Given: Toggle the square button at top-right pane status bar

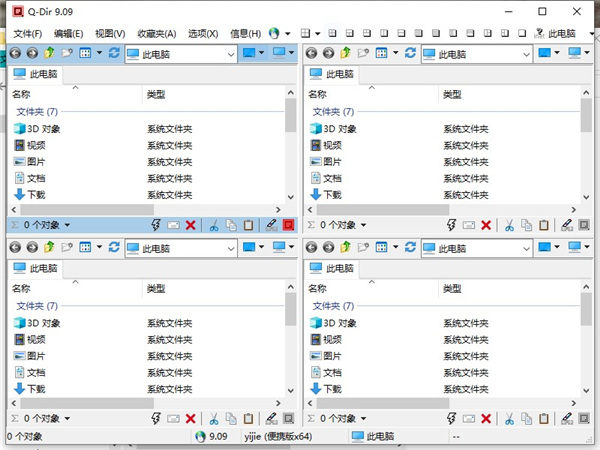Looking at the screenshot, I should pyautogui.click(x=586, y=226).
